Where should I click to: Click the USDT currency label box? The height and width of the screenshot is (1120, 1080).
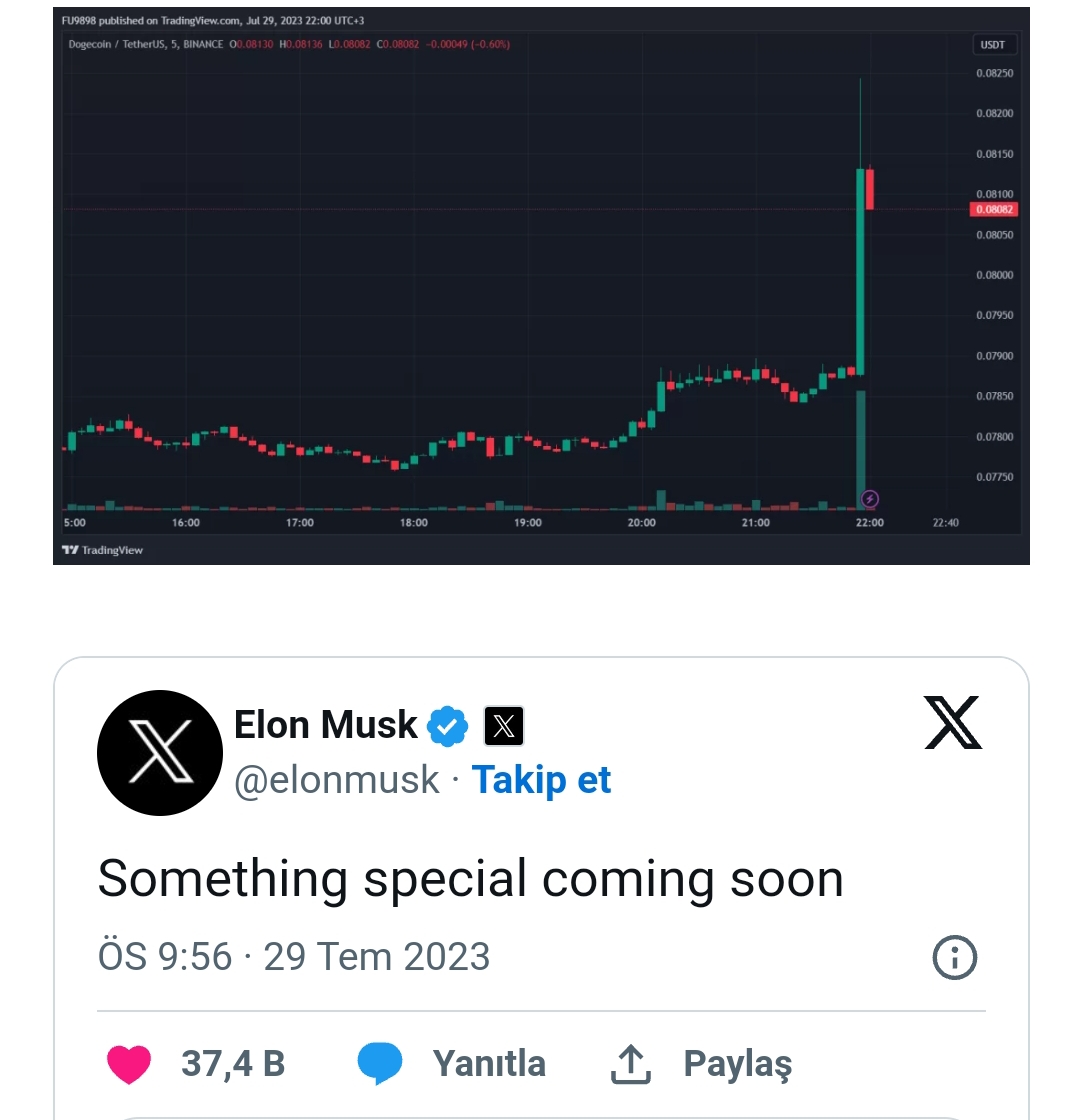coord(992,44)
